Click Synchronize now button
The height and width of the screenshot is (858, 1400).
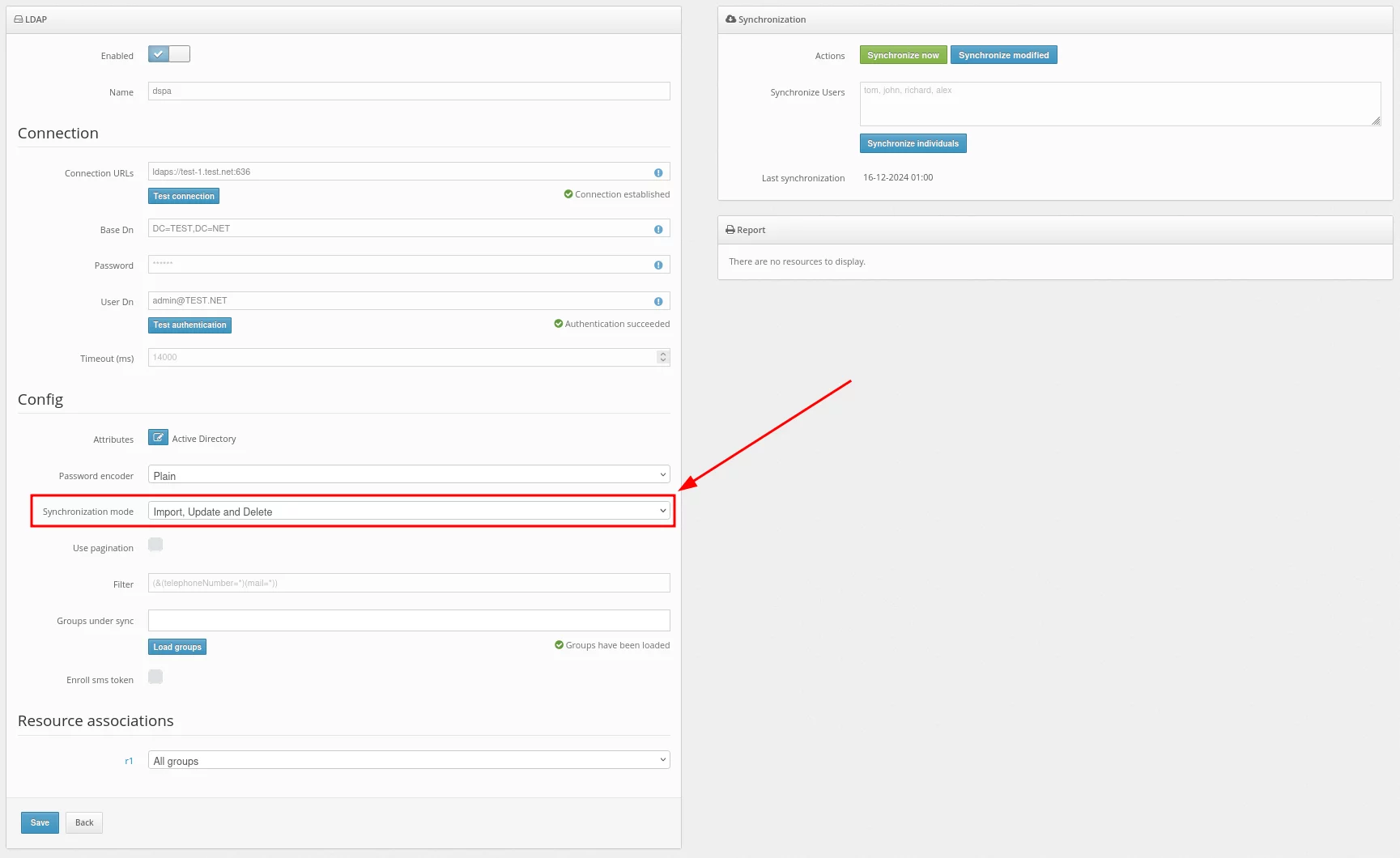tap(903, 55)
